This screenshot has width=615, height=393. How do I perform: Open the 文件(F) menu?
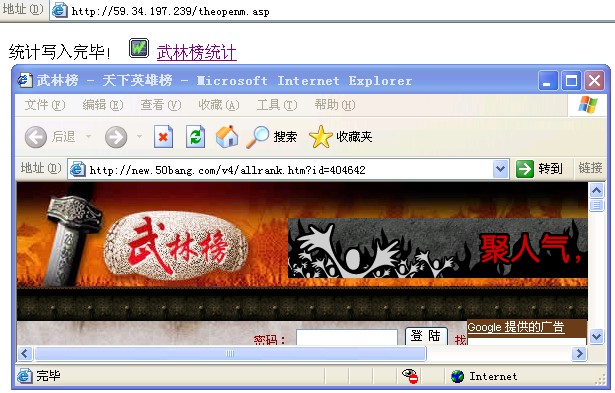(x=45, y=105)
